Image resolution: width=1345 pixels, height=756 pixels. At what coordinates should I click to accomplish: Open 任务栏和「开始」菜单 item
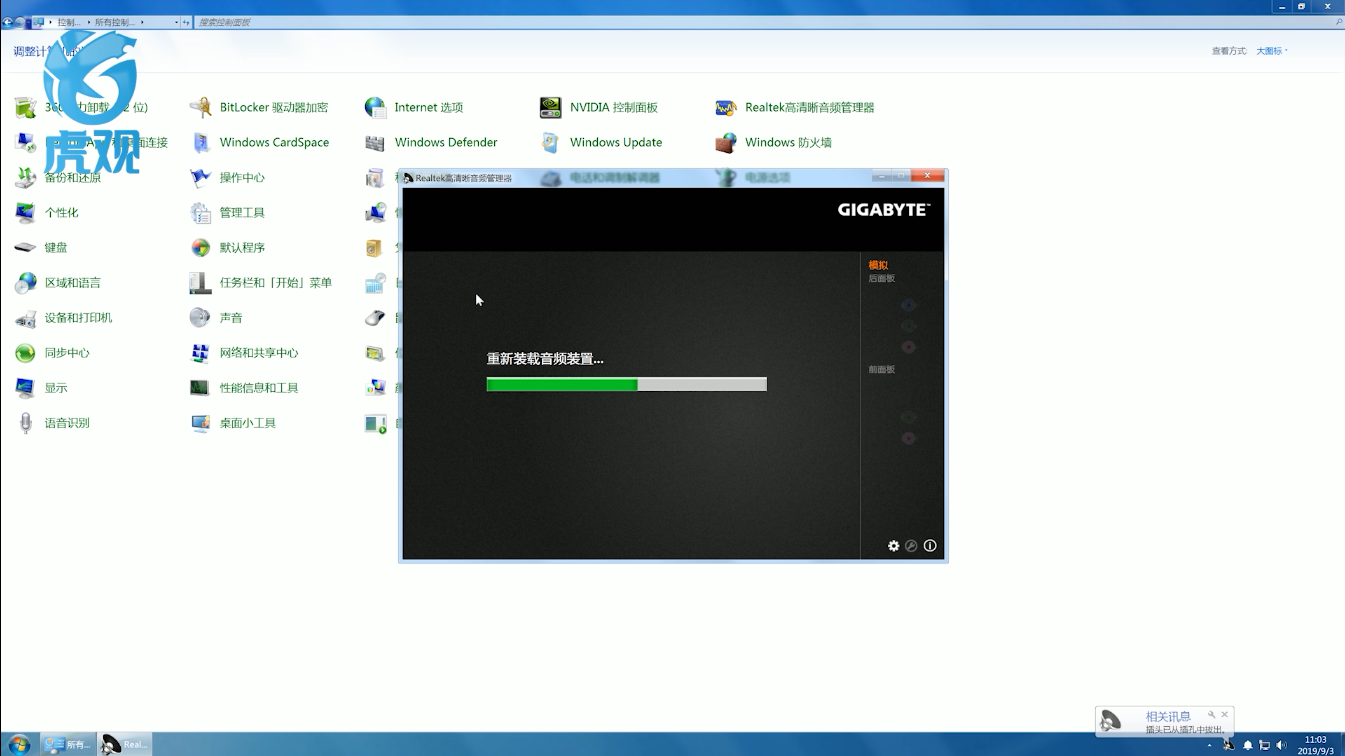pyautogui.click(x=261, y=283)
